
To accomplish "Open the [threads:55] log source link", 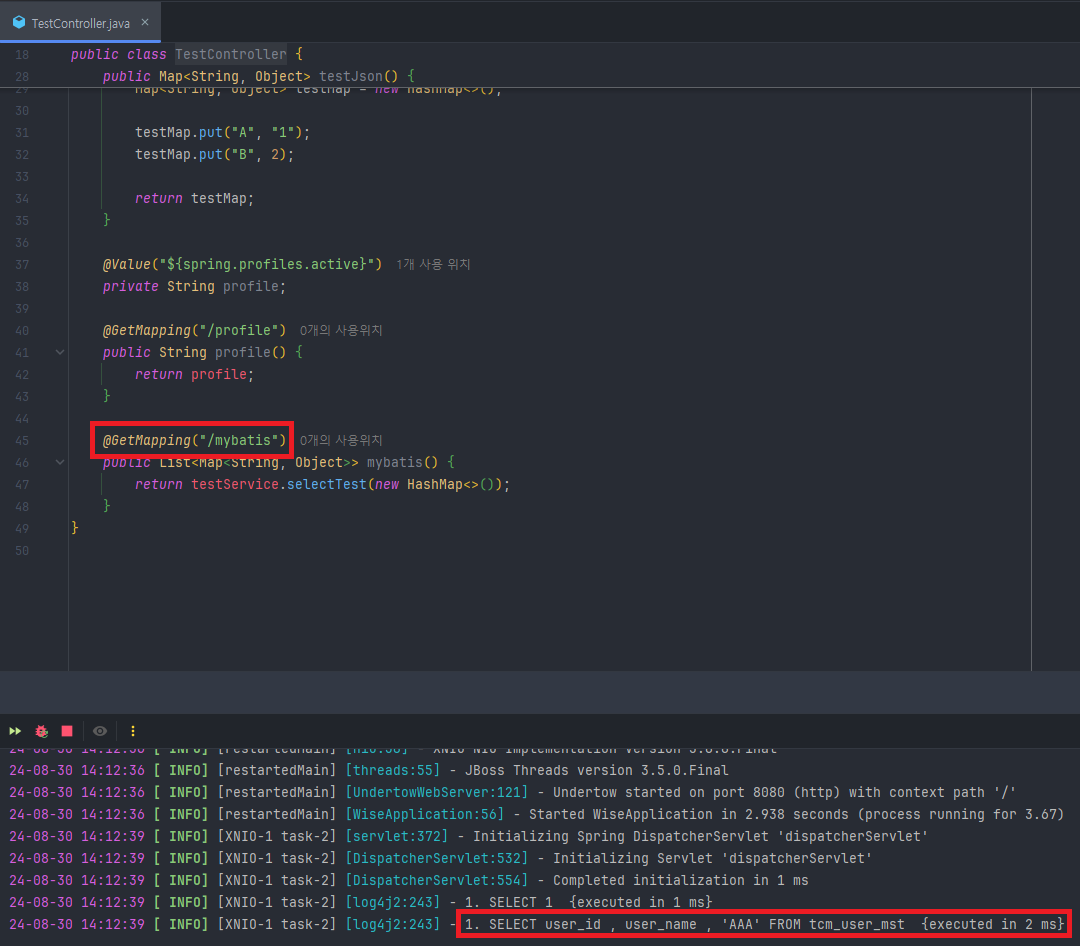I will click(x=392, y=770).
